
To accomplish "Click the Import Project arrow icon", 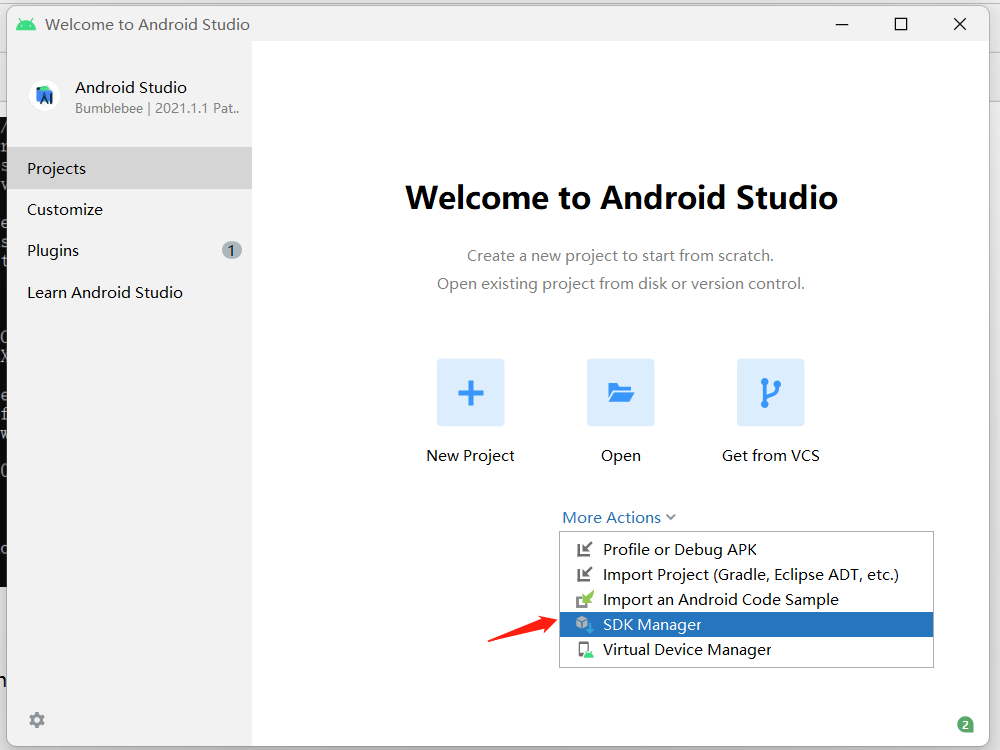I will pyautogui.click(x=584, y=575).
